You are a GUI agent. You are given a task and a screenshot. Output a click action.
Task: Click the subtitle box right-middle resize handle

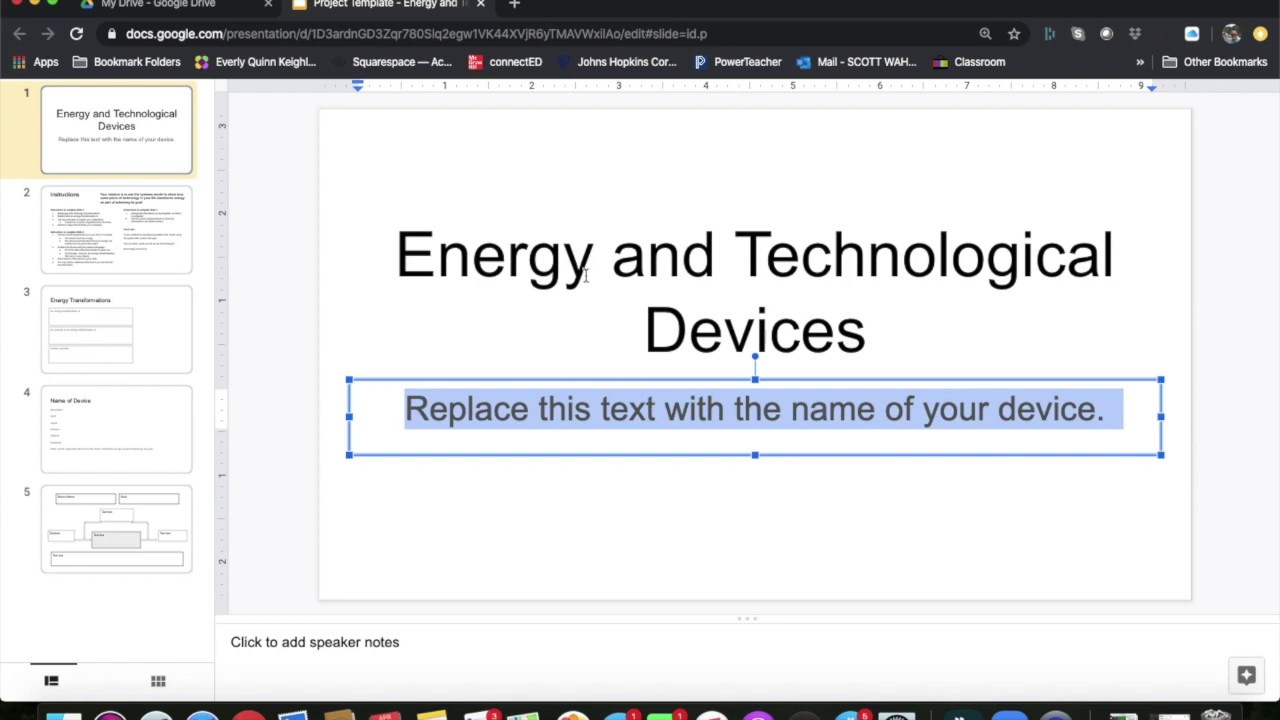pos(1161,417)
